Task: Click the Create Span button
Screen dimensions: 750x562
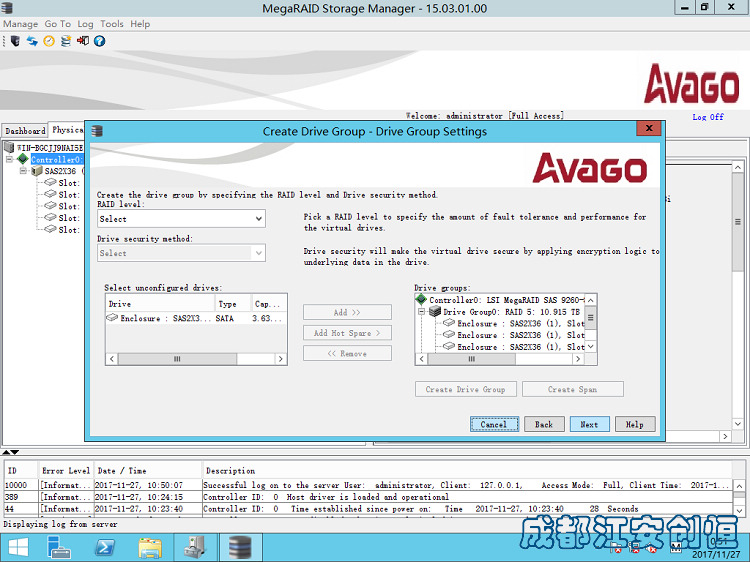Action: pos(573,389)
